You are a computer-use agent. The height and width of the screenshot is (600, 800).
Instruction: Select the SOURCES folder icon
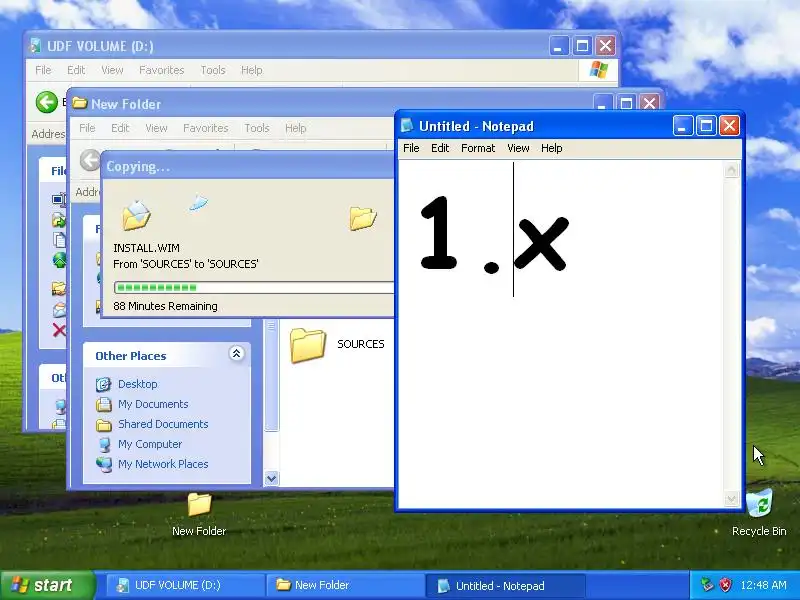308,345
